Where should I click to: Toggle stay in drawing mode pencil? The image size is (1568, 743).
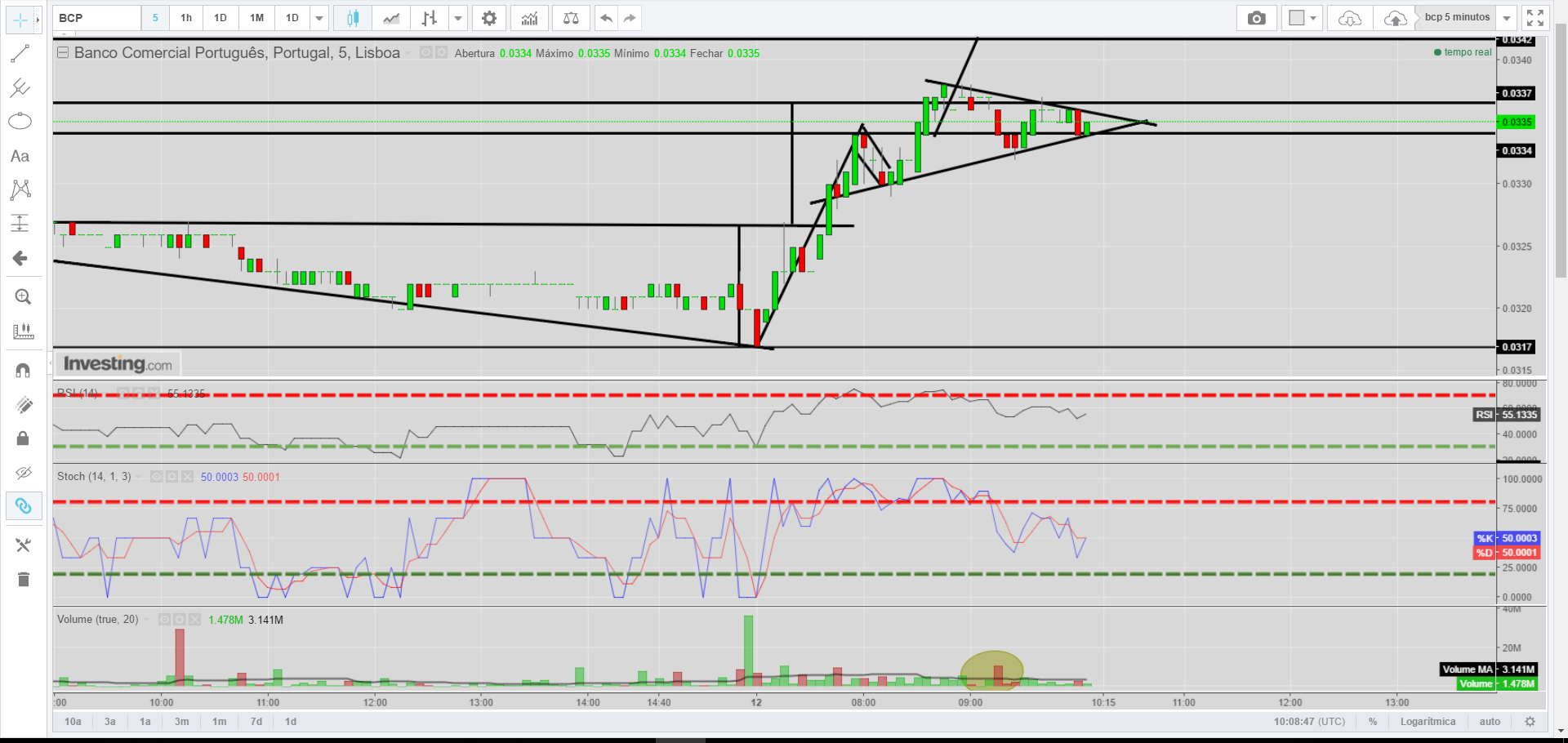[x=23, y=405]
